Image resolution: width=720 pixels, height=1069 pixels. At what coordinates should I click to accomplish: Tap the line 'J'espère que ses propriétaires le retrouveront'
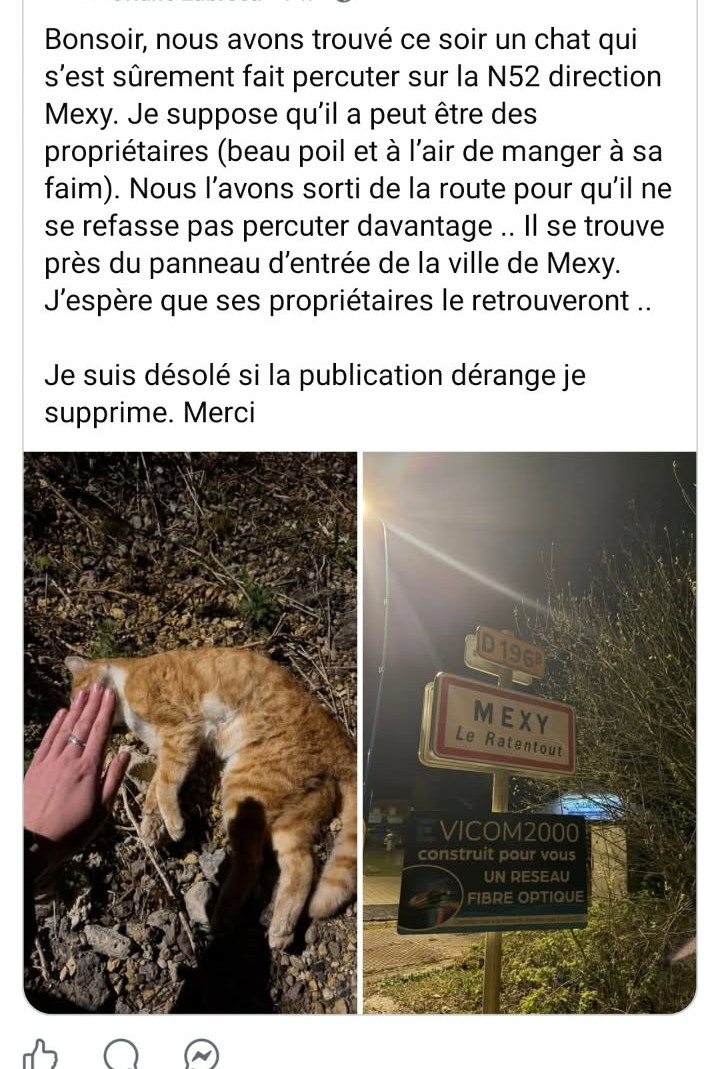pyautogui.click(x=348, y=300)
